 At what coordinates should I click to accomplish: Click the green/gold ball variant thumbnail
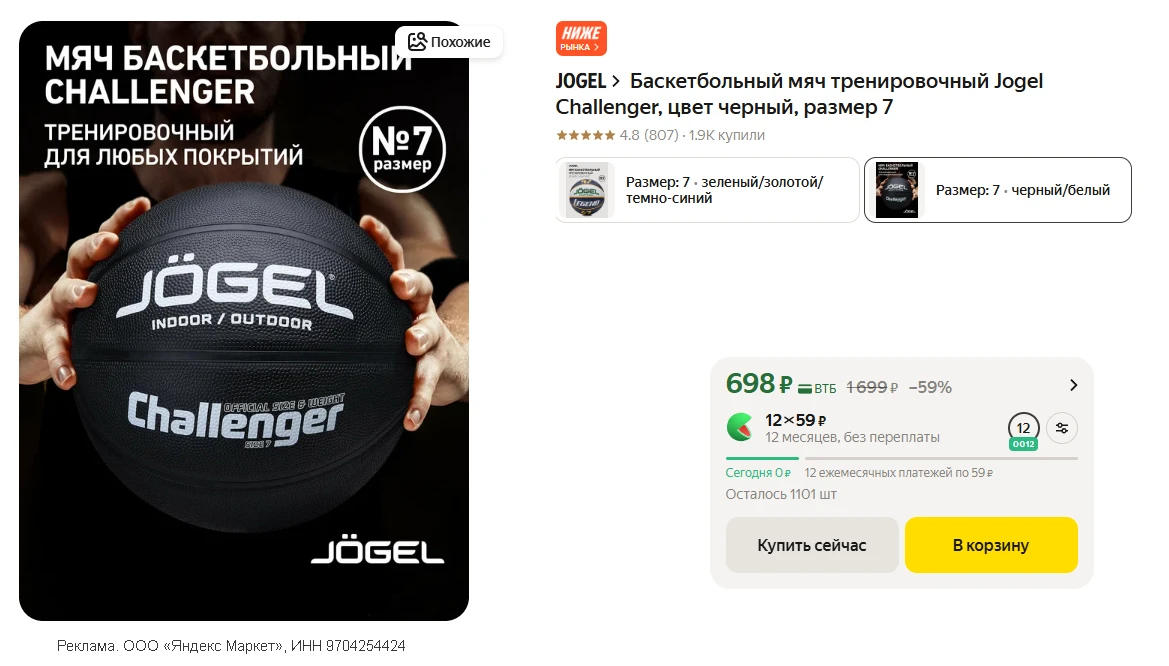pyautogui.click(x=587, y=190)
